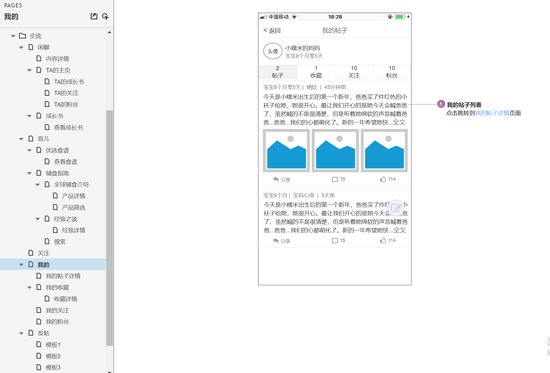This screenshot has height=373, width=550.
Task: Follow the 我的帖子详情 link in annotation
Action: [492, 113]
